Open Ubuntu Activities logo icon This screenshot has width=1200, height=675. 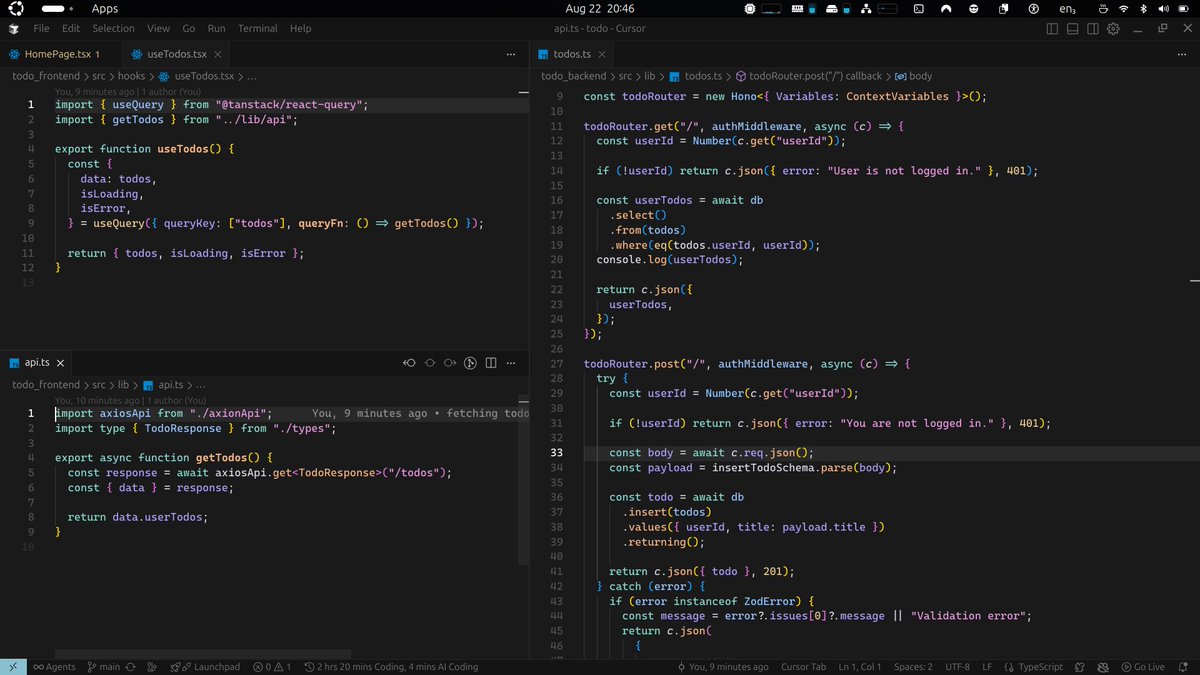(16, 8)
